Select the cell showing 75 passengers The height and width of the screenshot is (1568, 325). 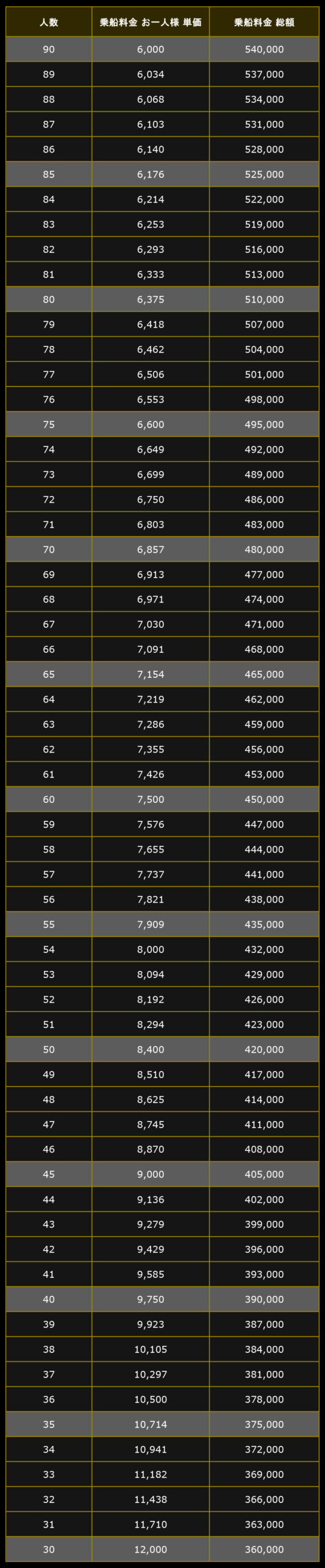point(49,424)
